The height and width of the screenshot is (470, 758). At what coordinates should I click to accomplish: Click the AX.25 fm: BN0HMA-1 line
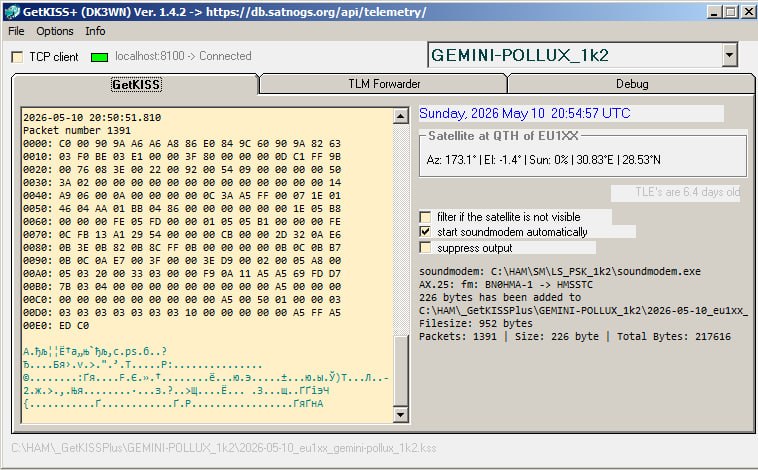pos(506,284)
